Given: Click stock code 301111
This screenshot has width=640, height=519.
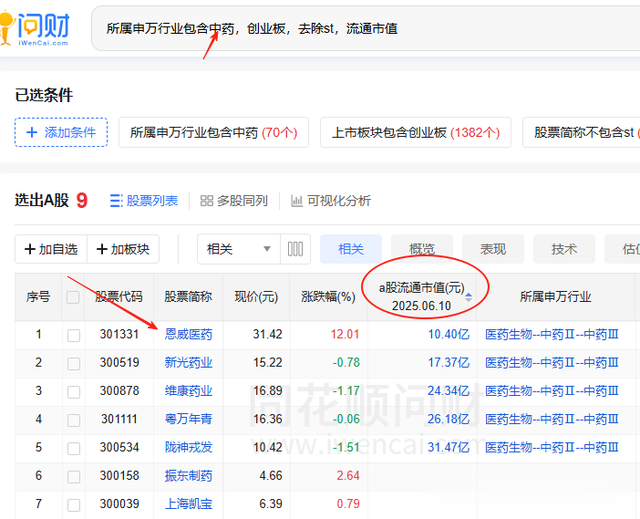Looking at the screenshot, I should (119, 419).
